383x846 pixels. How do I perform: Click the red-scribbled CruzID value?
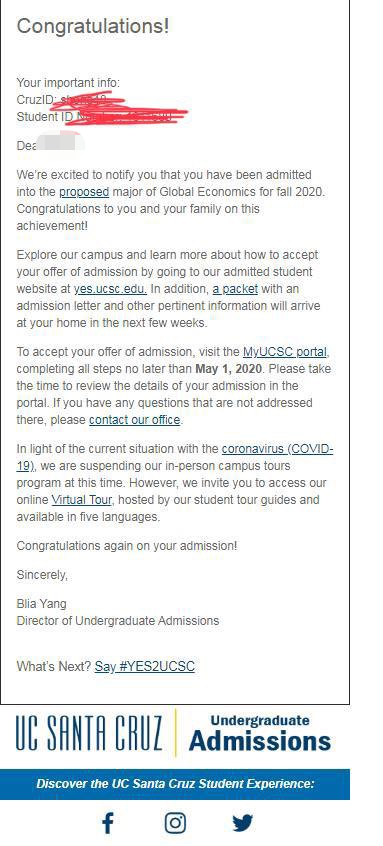tap(91, 100)
